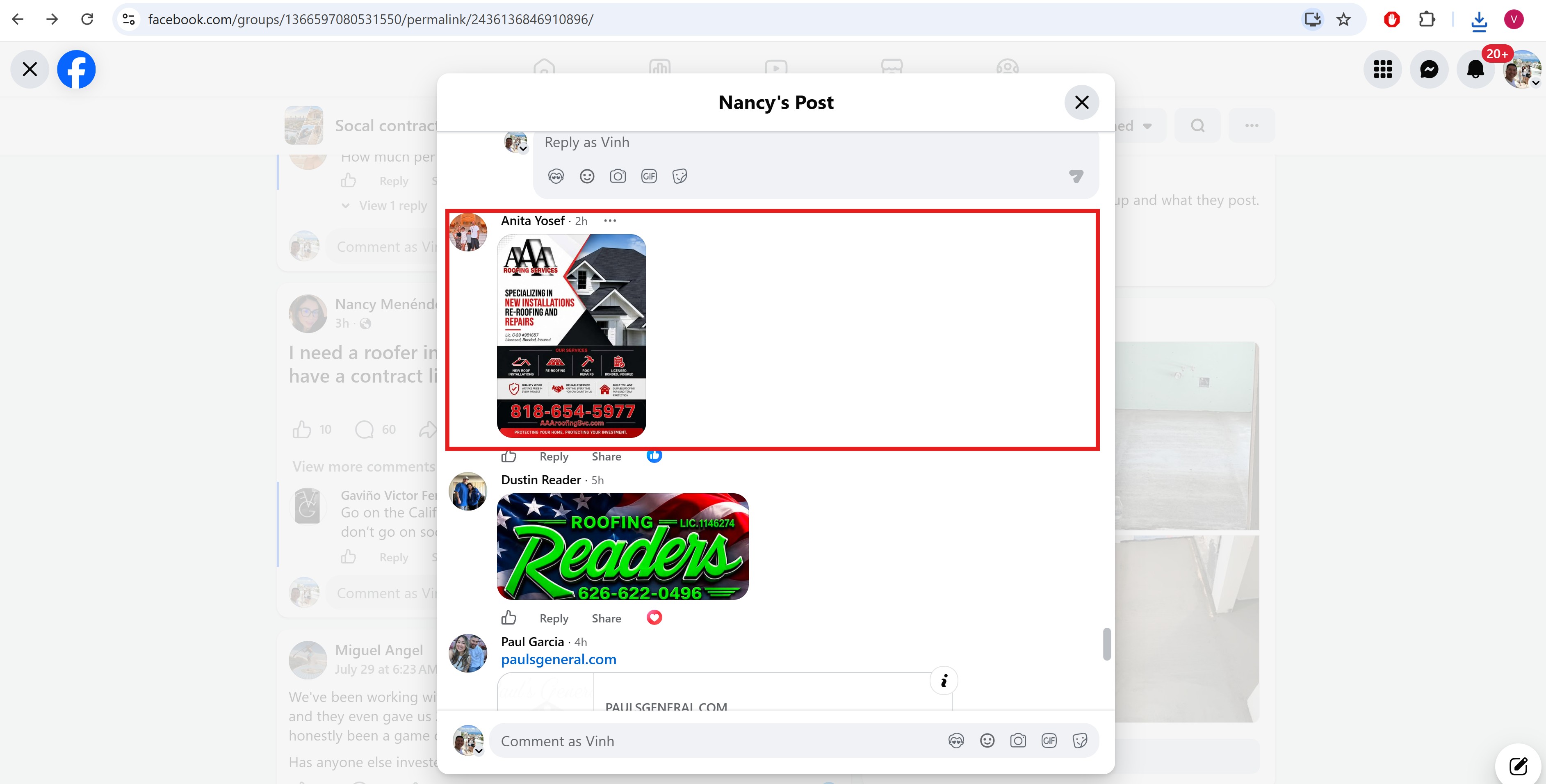Open the account menu from the profile picture
The height and width of the screenshot is (784, 1546).
1522,69
